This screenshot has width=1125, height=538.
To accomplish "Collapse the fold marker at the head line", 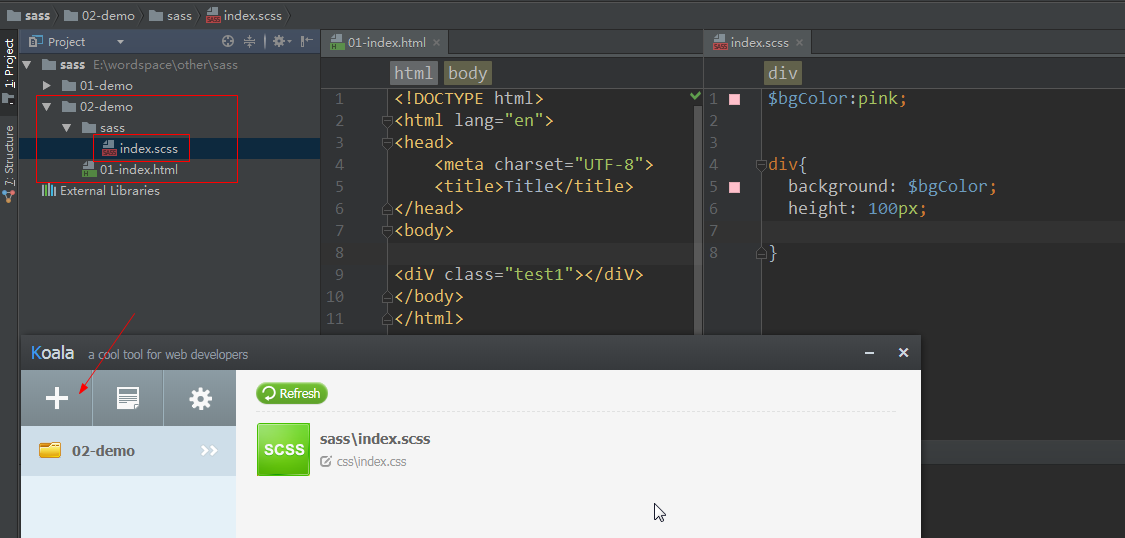I will pos(387,143).
